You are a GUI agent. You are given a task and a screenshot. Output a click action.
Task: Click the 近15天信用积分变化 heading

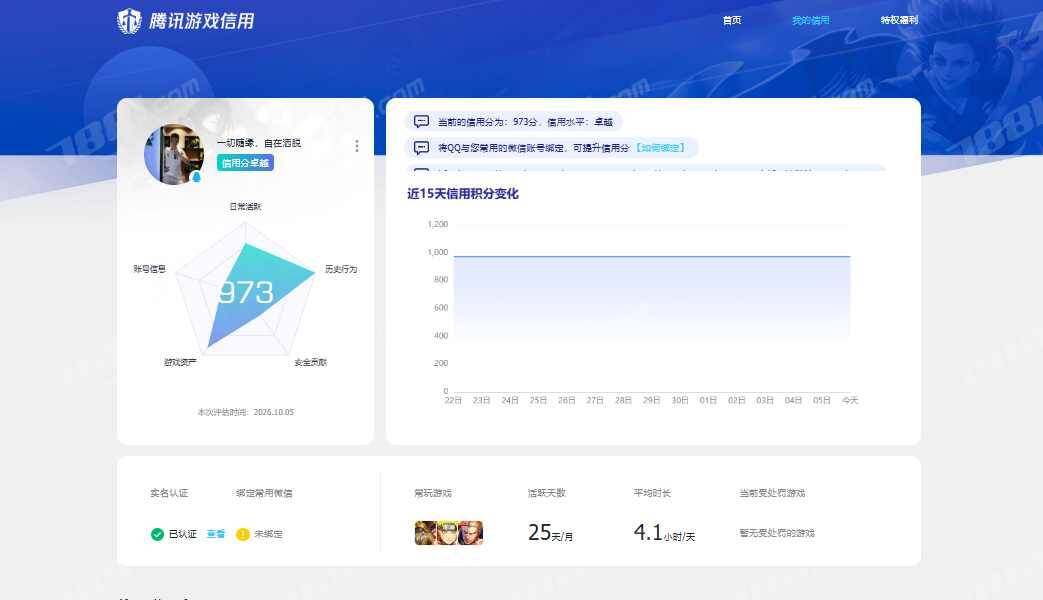463,194
